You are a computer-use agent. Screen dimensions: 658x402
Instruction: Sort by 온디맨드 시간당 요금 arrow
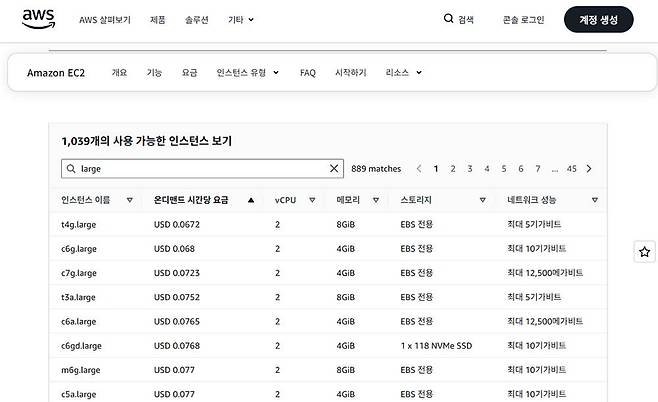click(x=251, y=200)
